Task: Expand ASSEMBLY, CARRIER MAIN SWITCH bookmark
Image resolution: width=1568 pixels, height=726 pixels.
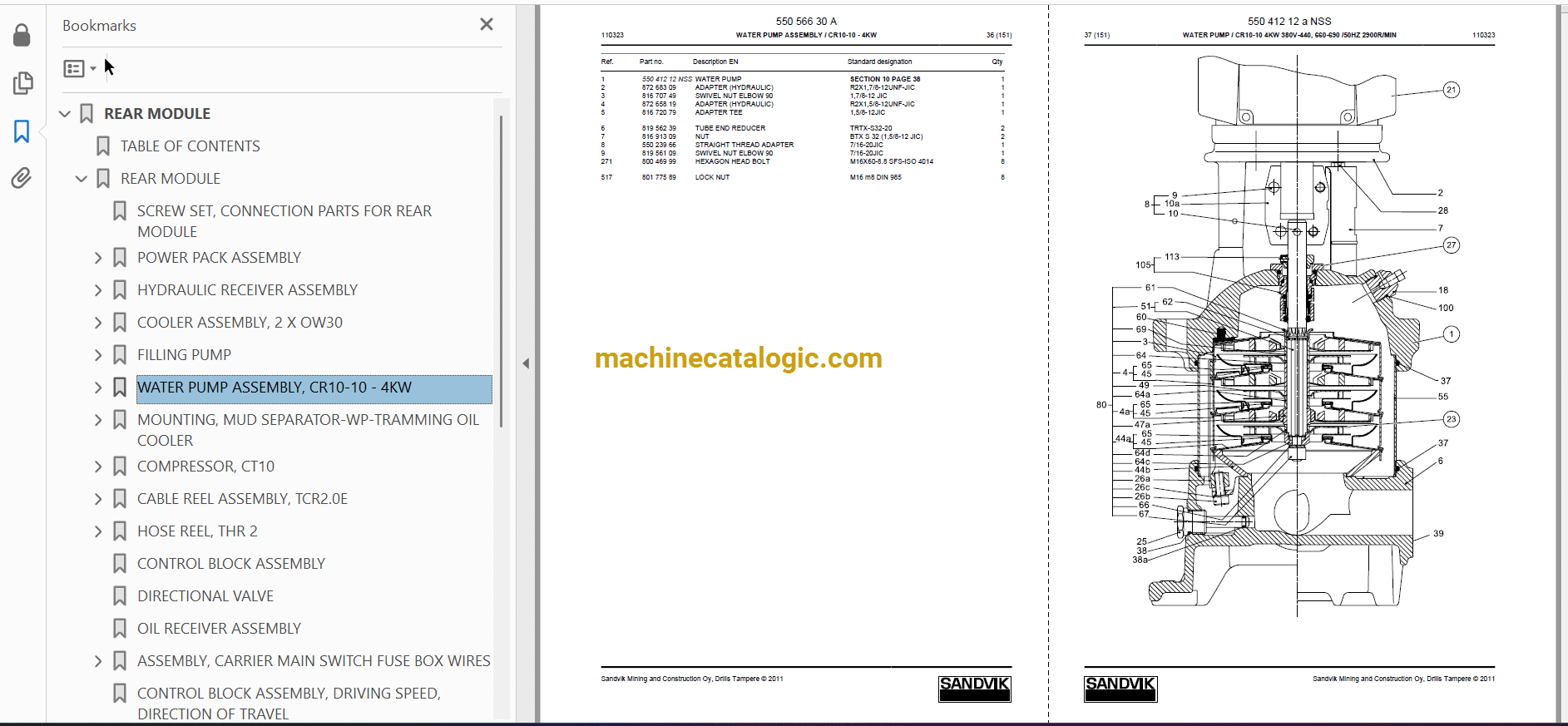Action: 98,661
